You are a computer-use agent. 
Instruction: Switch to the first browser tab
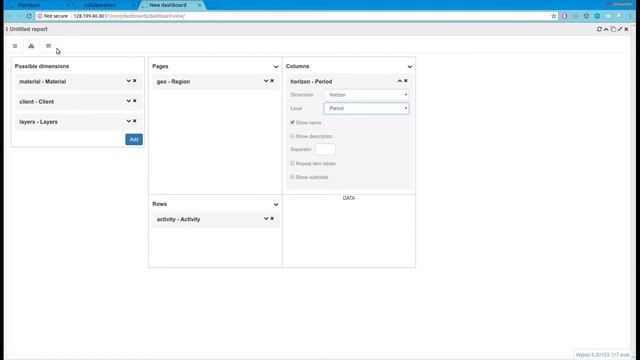[29, 5]
